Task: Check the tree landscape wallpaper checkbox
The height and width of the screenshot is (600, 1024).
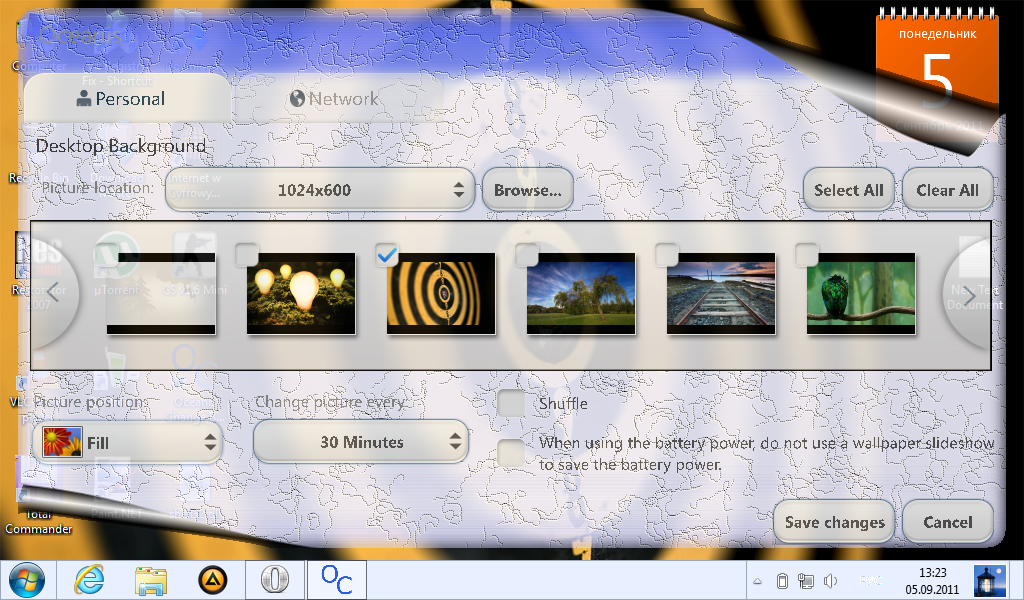Action: (x=526, y=255)
